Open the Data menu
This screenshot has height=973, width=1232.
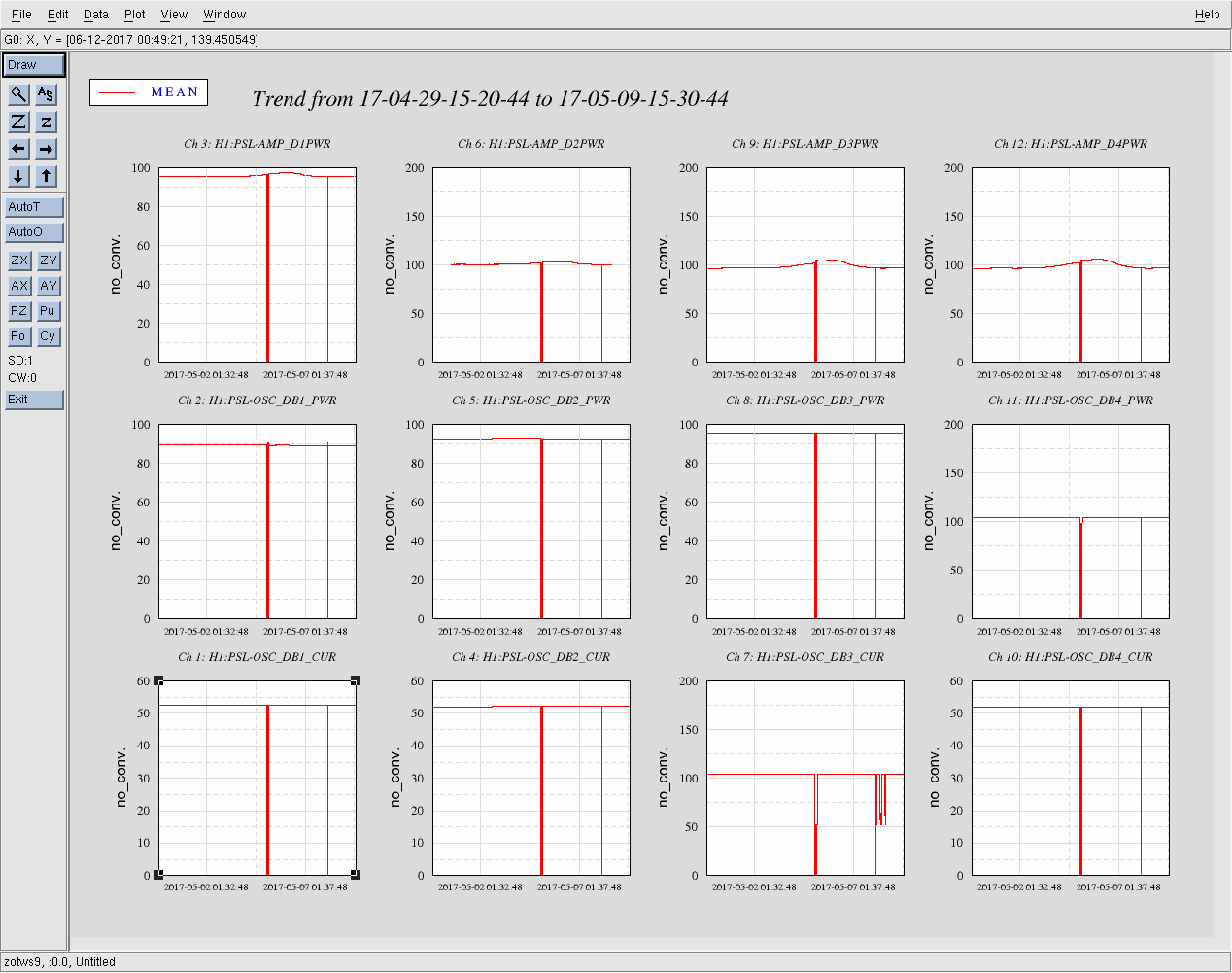(96, 15)
